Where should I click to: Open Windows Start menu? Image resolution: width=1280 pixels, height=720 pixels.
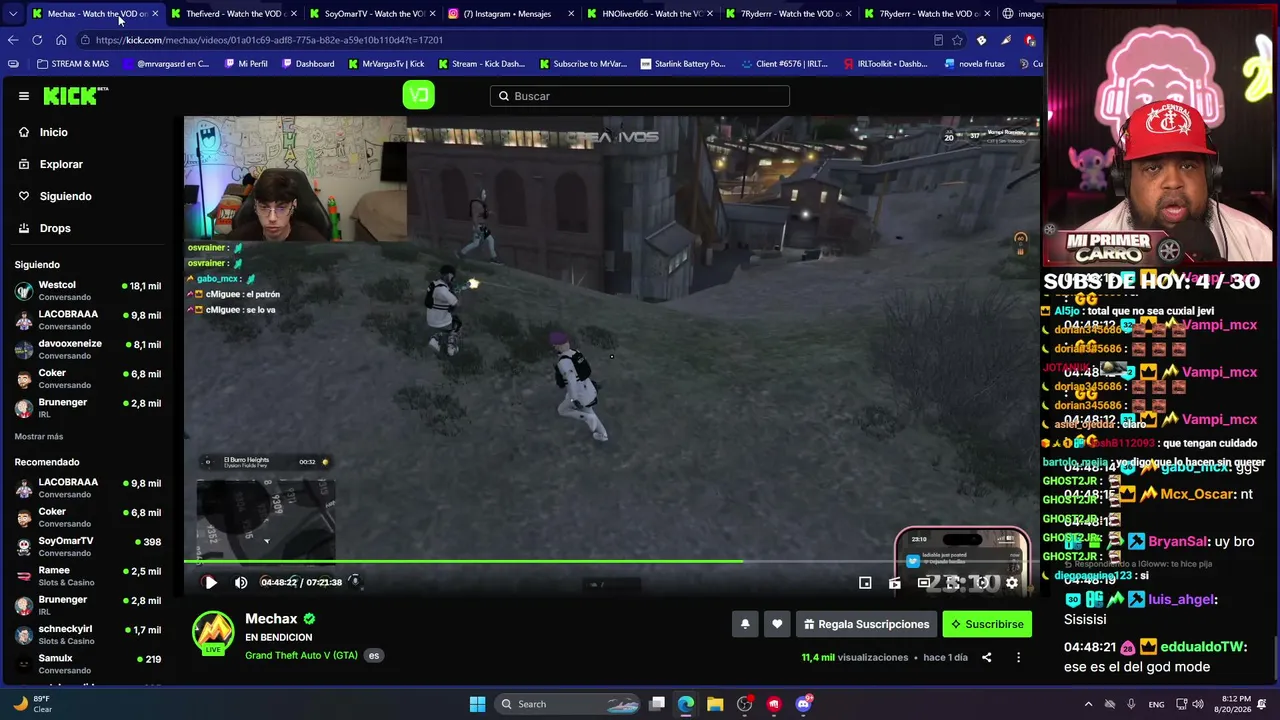[x=477, y=704]
